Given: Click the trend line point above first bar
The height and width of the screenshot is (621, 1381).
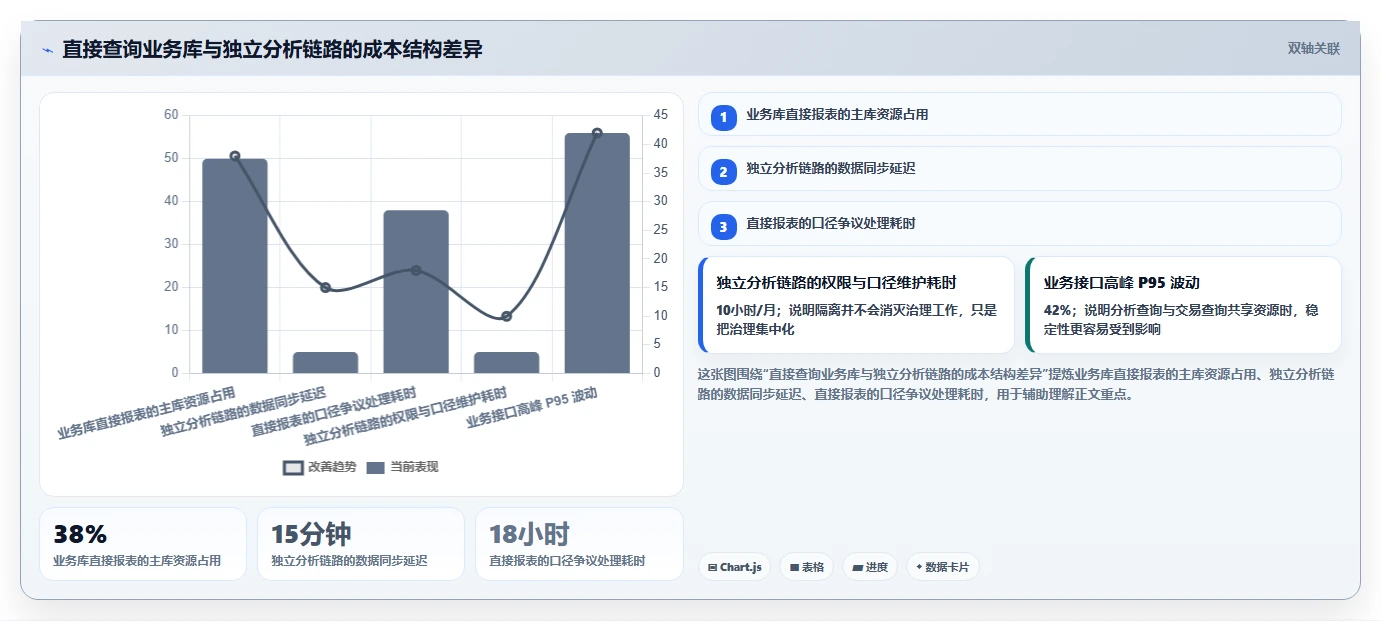Looking at the screenshot, I should (235, 156).
